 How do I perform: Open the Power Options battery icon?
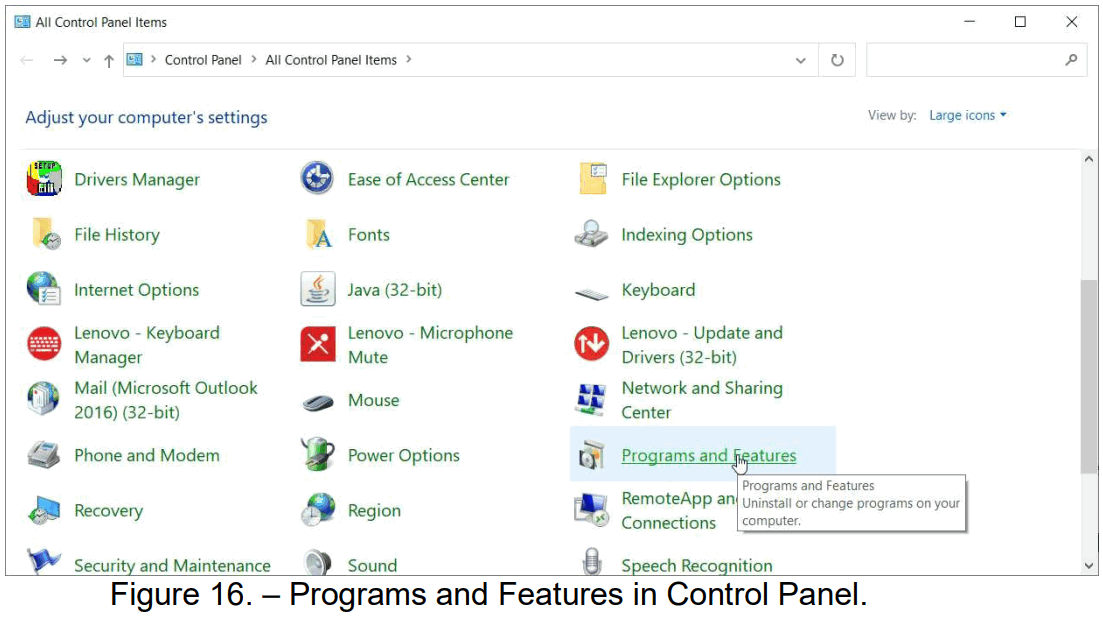pos(317,455)
